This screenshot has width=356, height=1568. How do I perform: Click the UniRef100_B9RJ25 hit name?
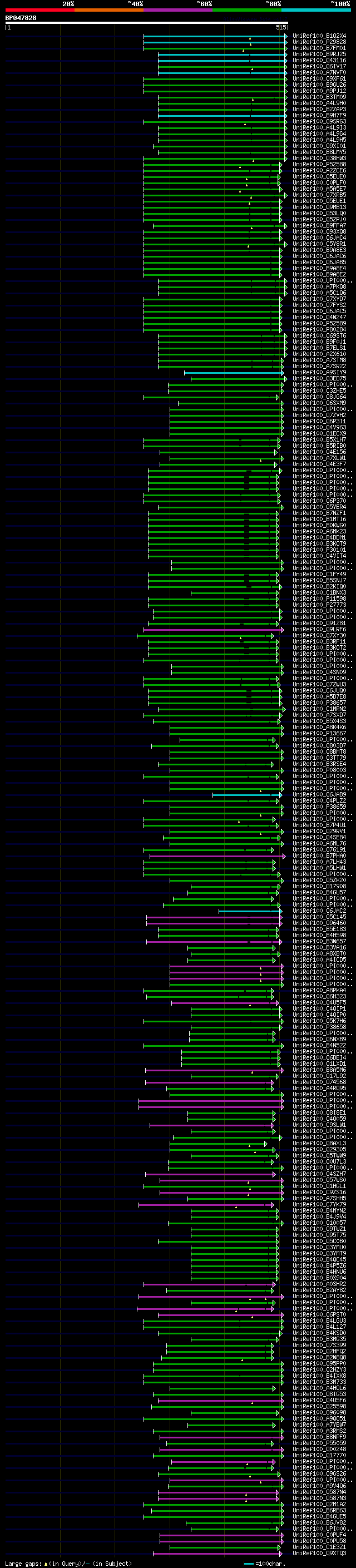tap(319, 54)
